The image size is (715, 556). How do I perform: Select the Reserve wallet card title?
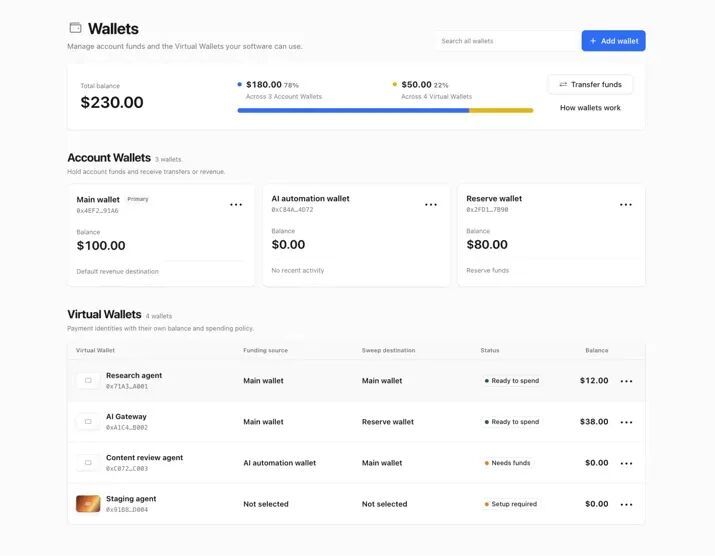[494, 198]
